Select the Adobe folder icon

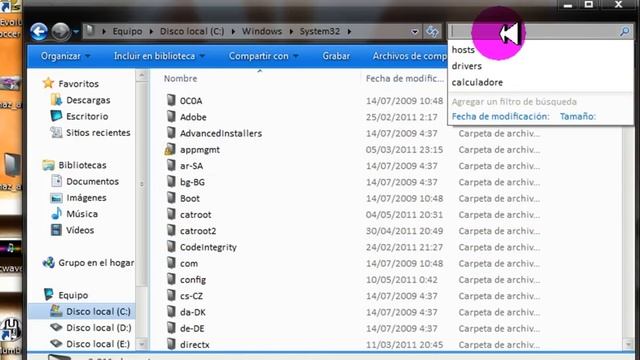pos(171,117)
